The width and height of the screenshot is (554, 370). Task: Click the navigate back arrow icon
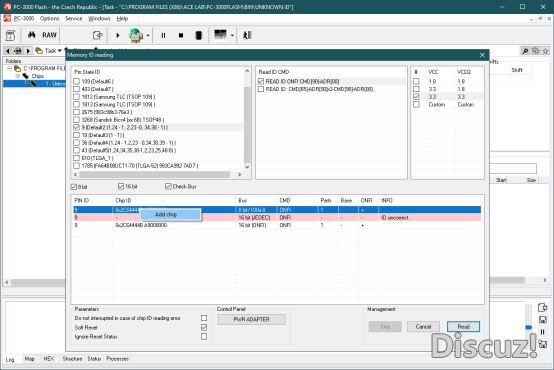pyautogui.click(x=8, y=51)
